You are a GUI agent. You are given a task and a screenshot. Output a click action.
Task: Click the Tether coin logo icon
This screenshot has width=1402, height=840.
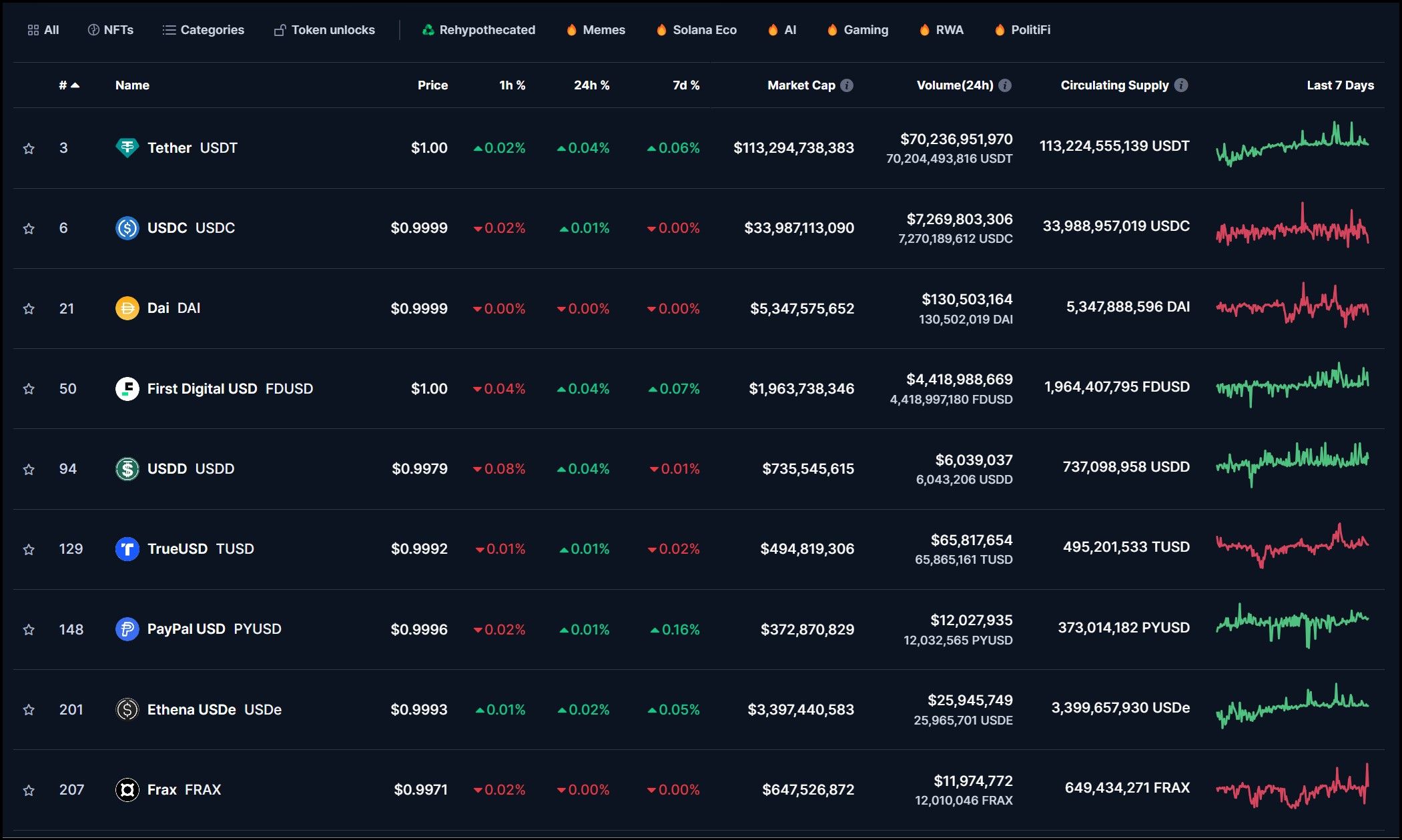pyautogui.click(x=127, y=147)
